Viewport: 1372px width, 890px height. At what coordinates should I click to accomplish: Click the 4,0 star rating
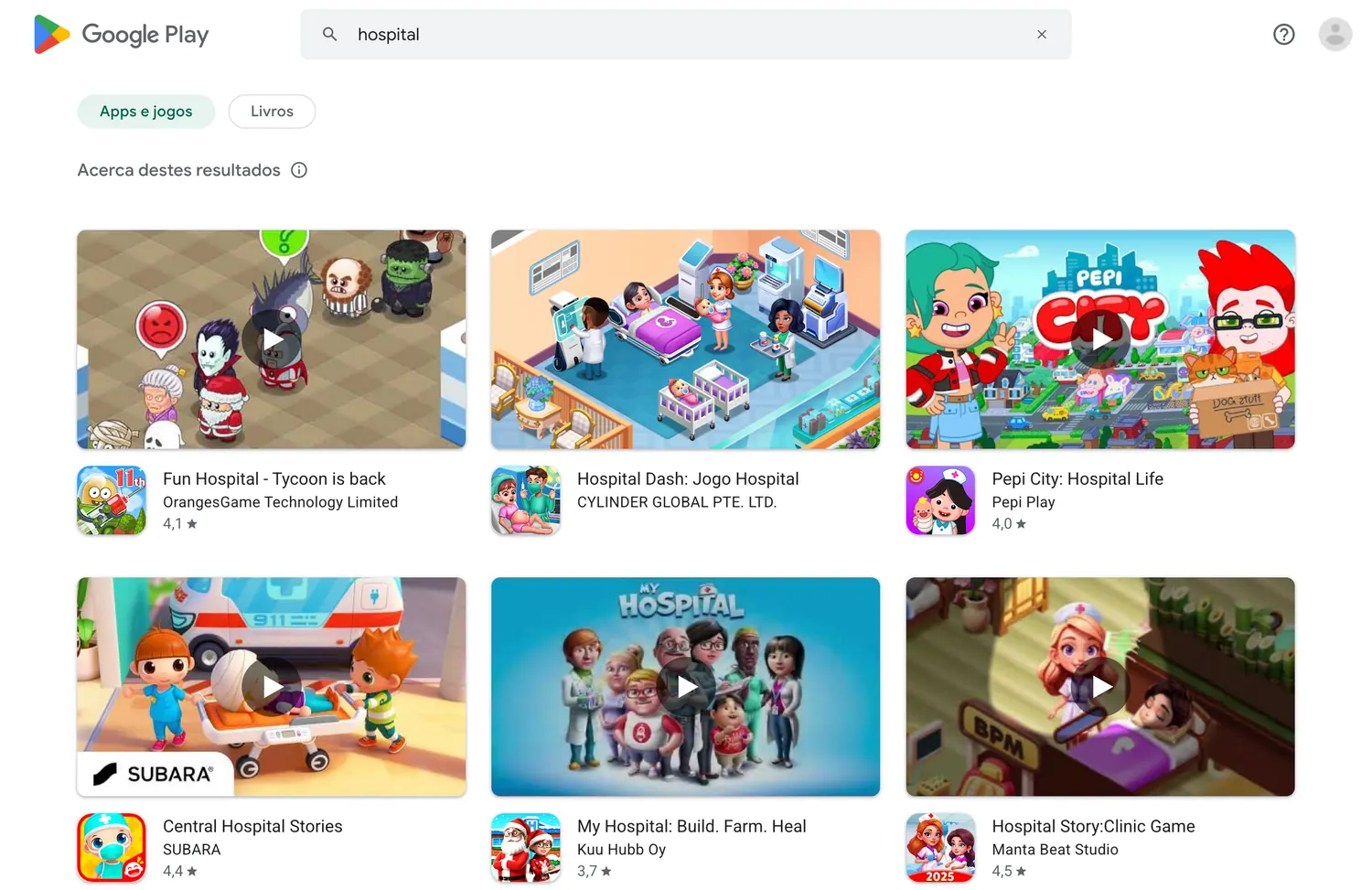1009,524
